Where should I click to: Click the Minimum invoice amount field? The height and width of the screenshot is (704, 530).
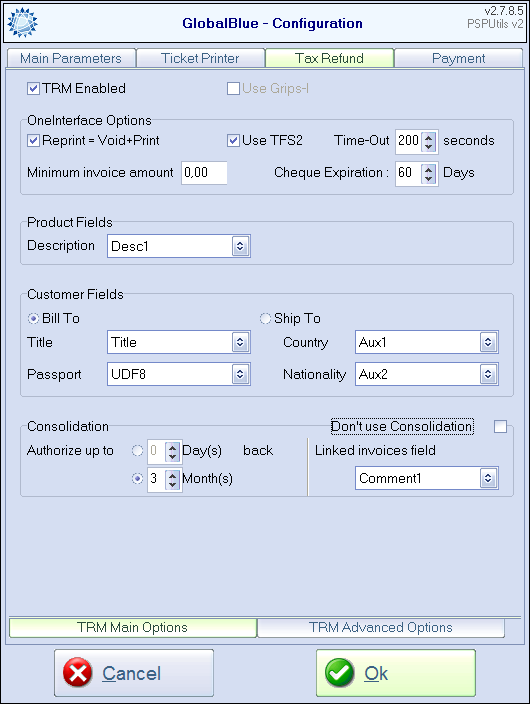(204, 173)
